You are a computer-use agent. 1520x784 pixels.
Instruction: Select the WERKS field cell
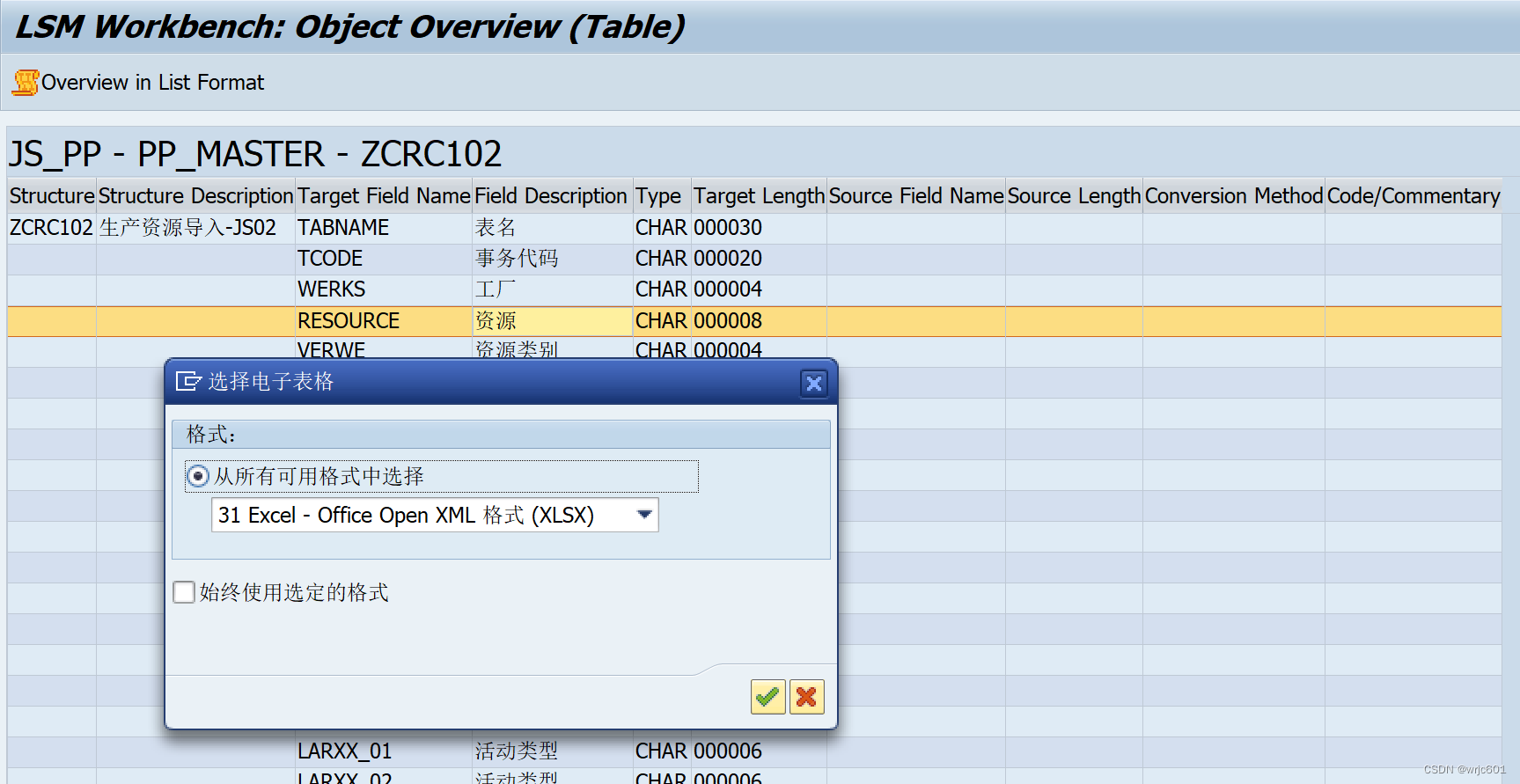[384, 289]
